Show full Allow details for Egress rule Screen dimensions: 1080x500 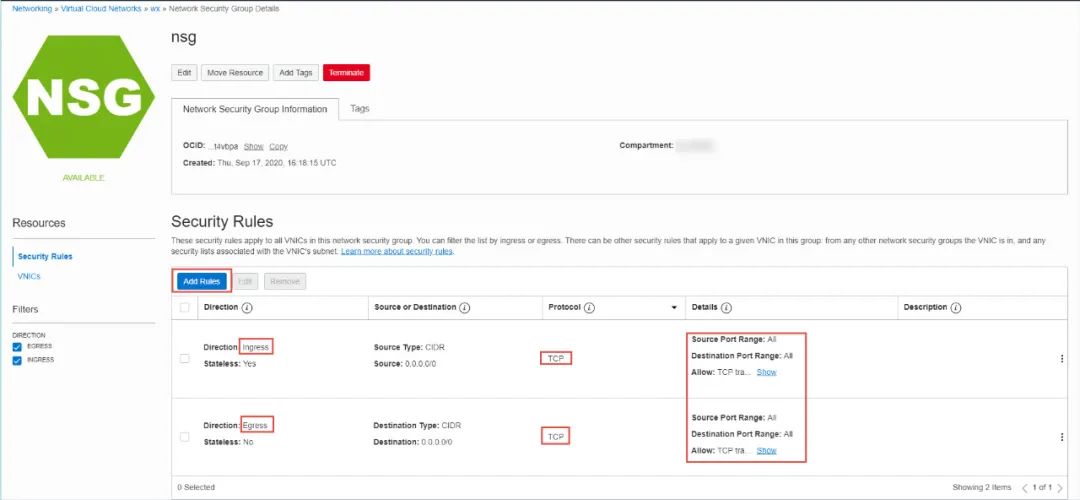(766, 451)
